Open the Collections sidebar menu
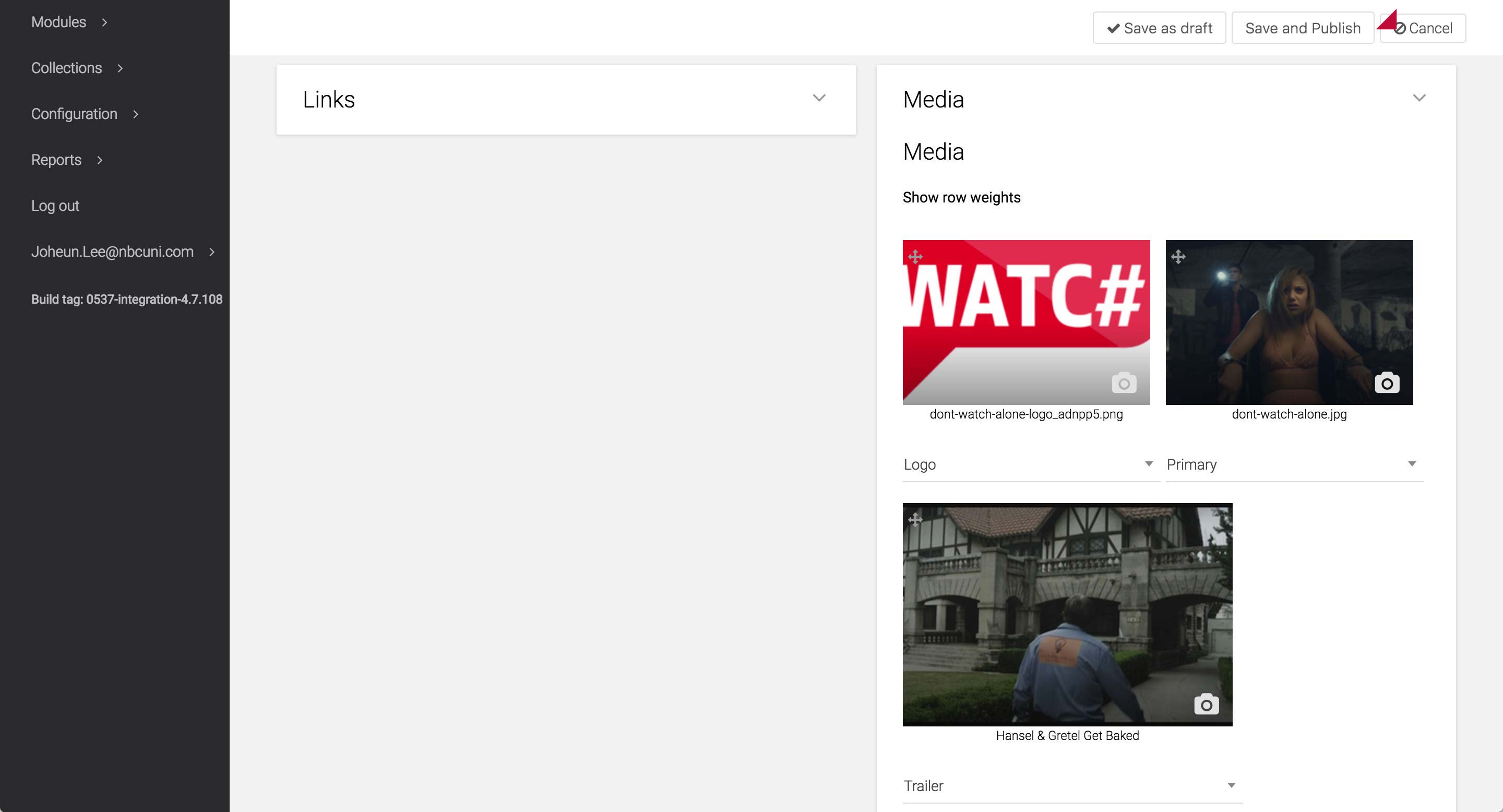 click(66, 68)
